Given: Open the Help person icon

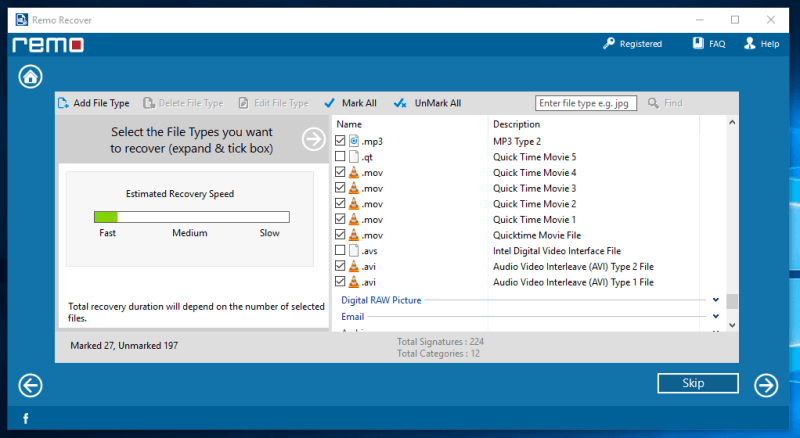Looking at the screenshot, I should point(749,43).
